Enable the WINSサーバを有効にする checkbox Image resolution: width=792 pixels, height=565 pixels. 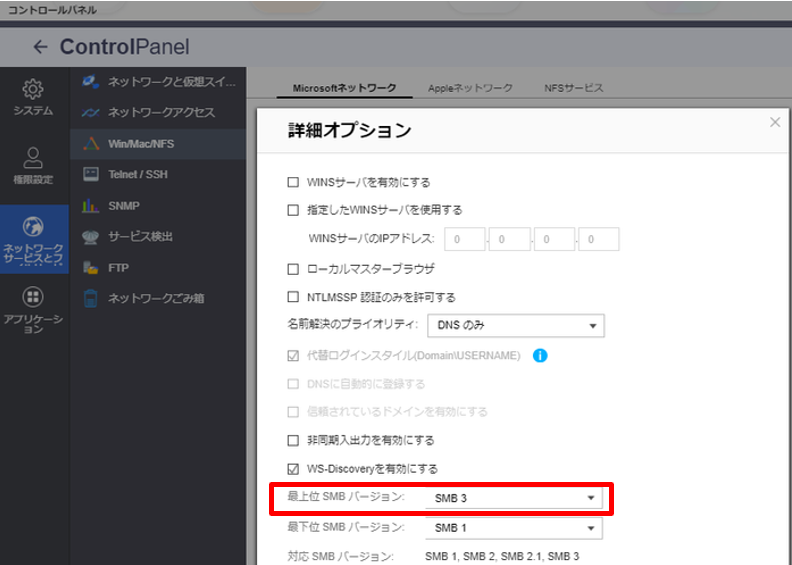tap(293, 182)
